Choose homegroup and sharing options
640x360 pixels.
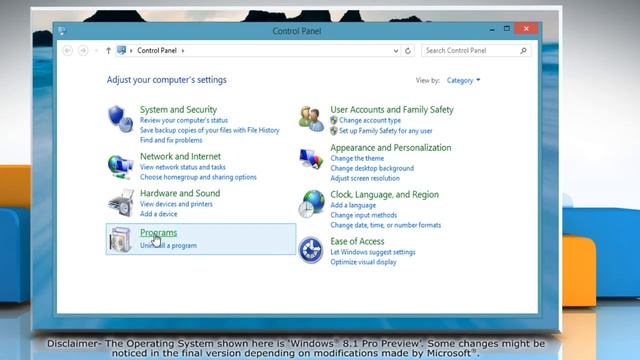click(198, 177)
